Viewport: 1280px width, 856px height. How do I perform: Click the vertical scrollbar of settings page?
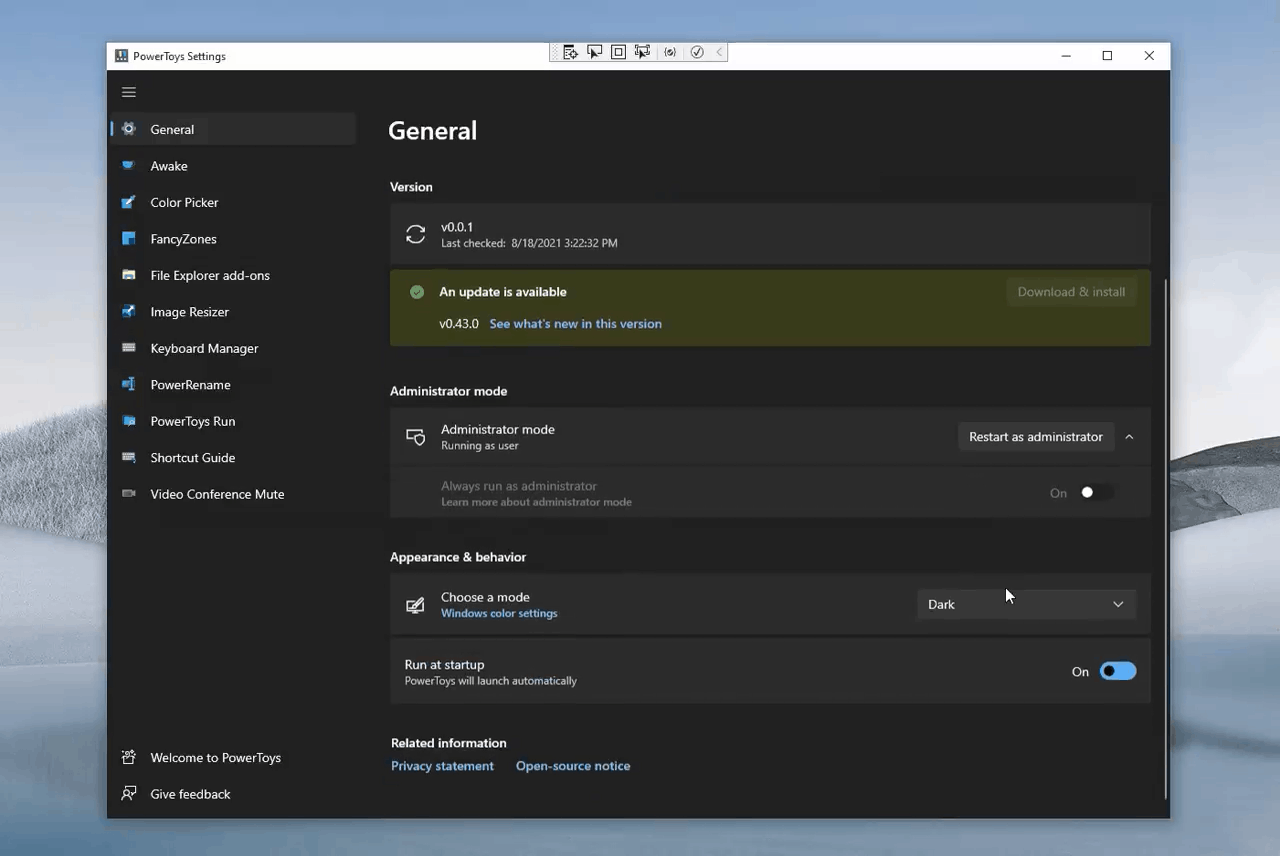(x=1166, y=540)
